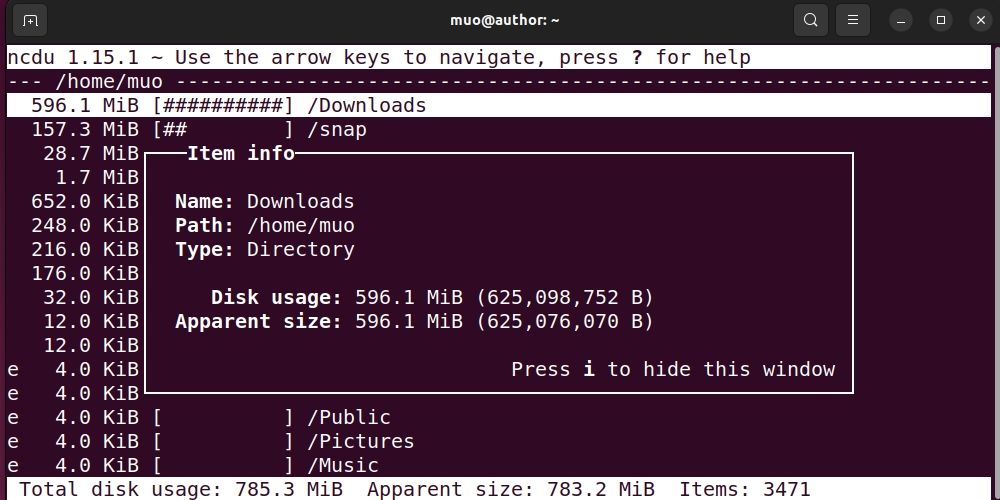Select the /Public directory entry
Screen dimensions: 1000x500
click(349, 417)
